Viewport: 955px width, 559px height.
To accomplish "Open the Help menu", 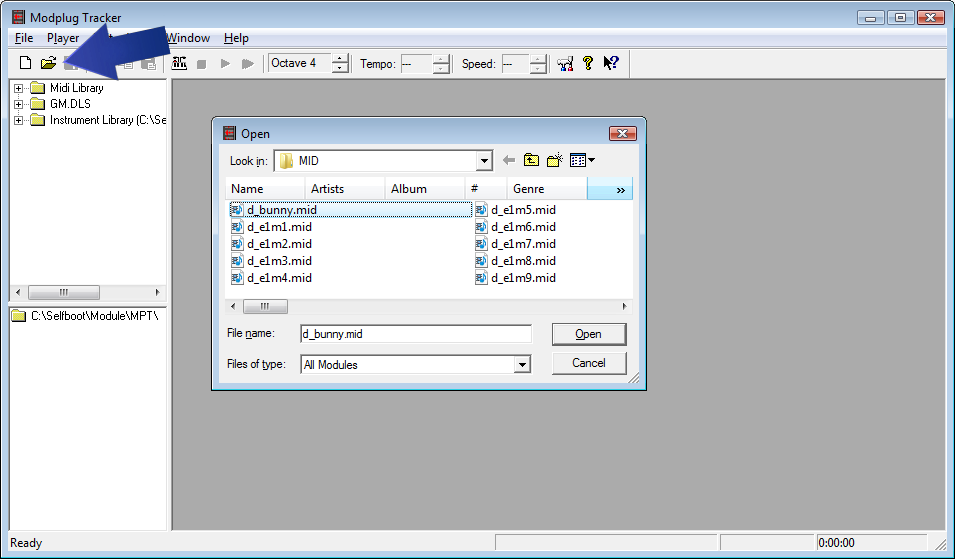I will (x=236, y=38).
